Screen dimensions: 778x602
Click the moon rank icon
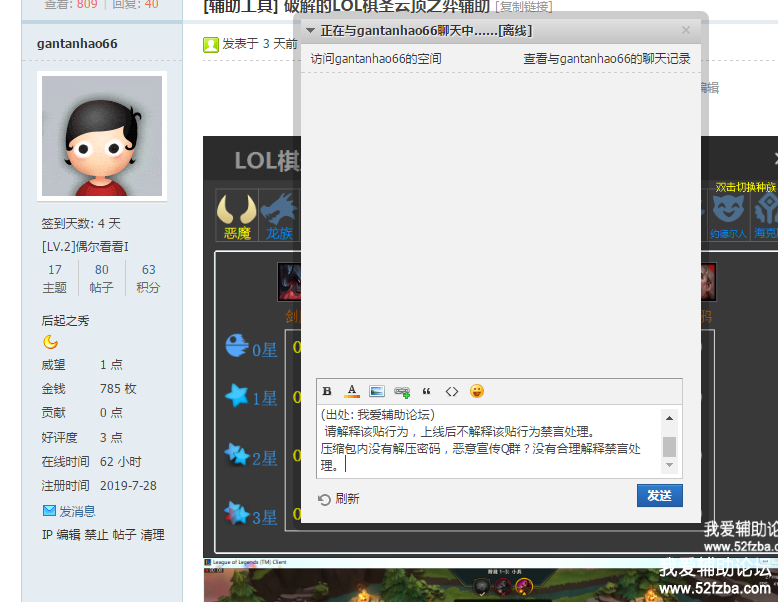click(x=50, y=342)
